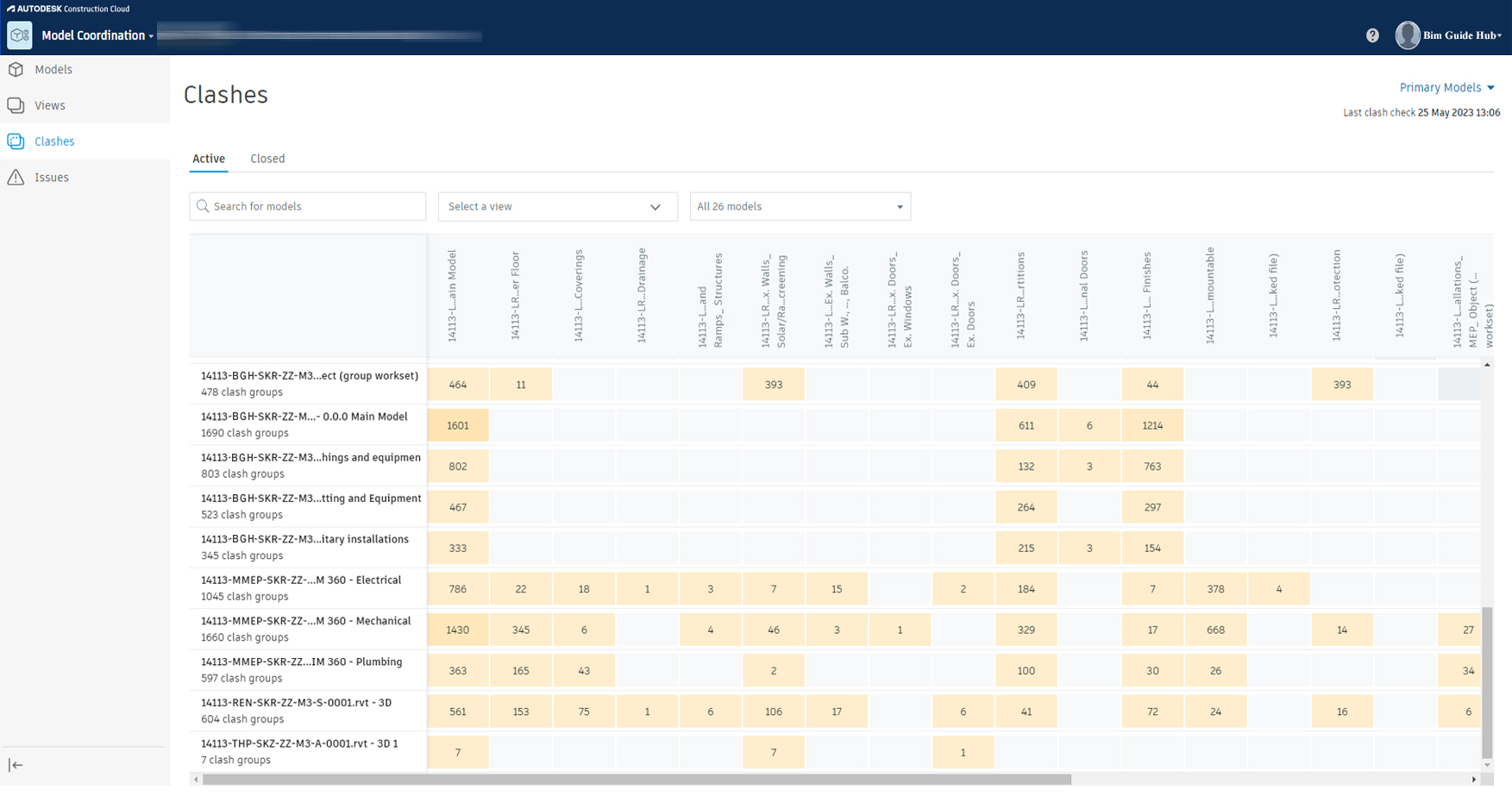Click the 14113-MMEP Electrical model row label

pyautogui.click(x=301, y=580)
